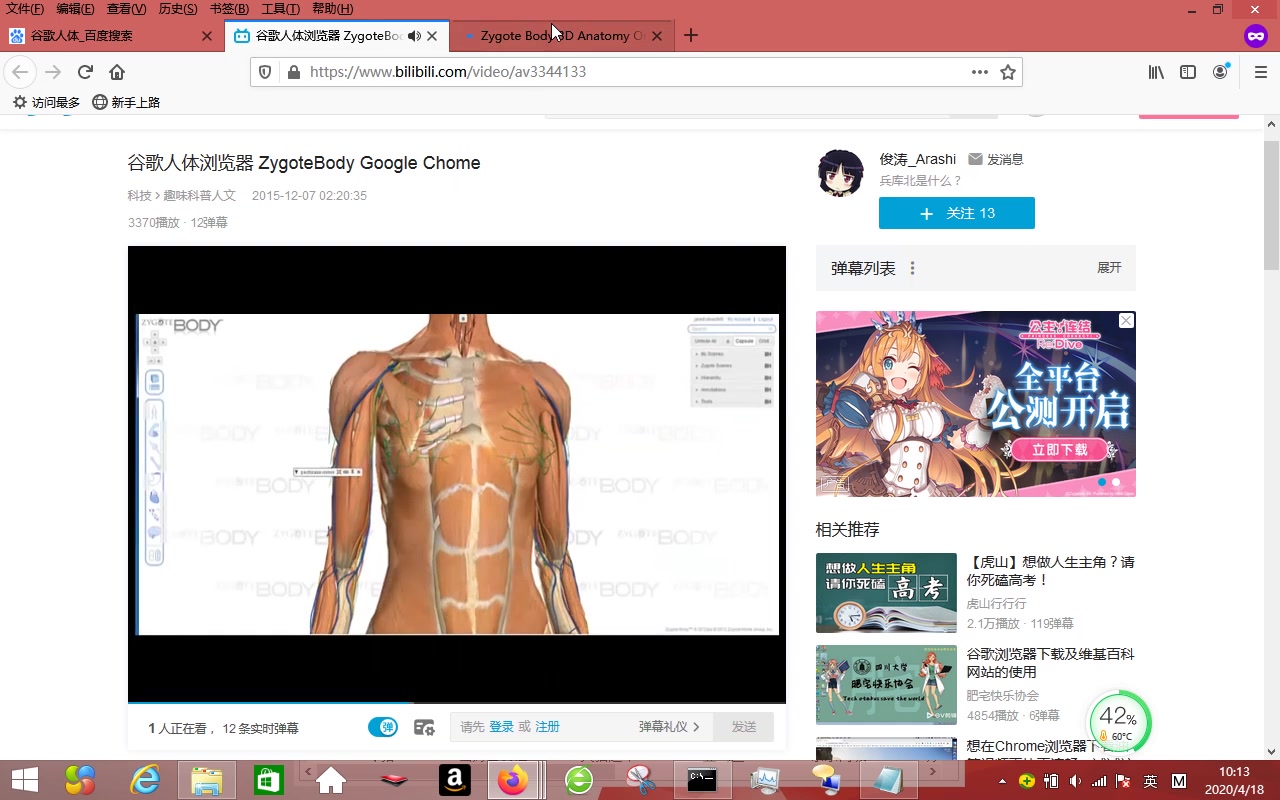Show hidden system tray icons arrow

1004,780
